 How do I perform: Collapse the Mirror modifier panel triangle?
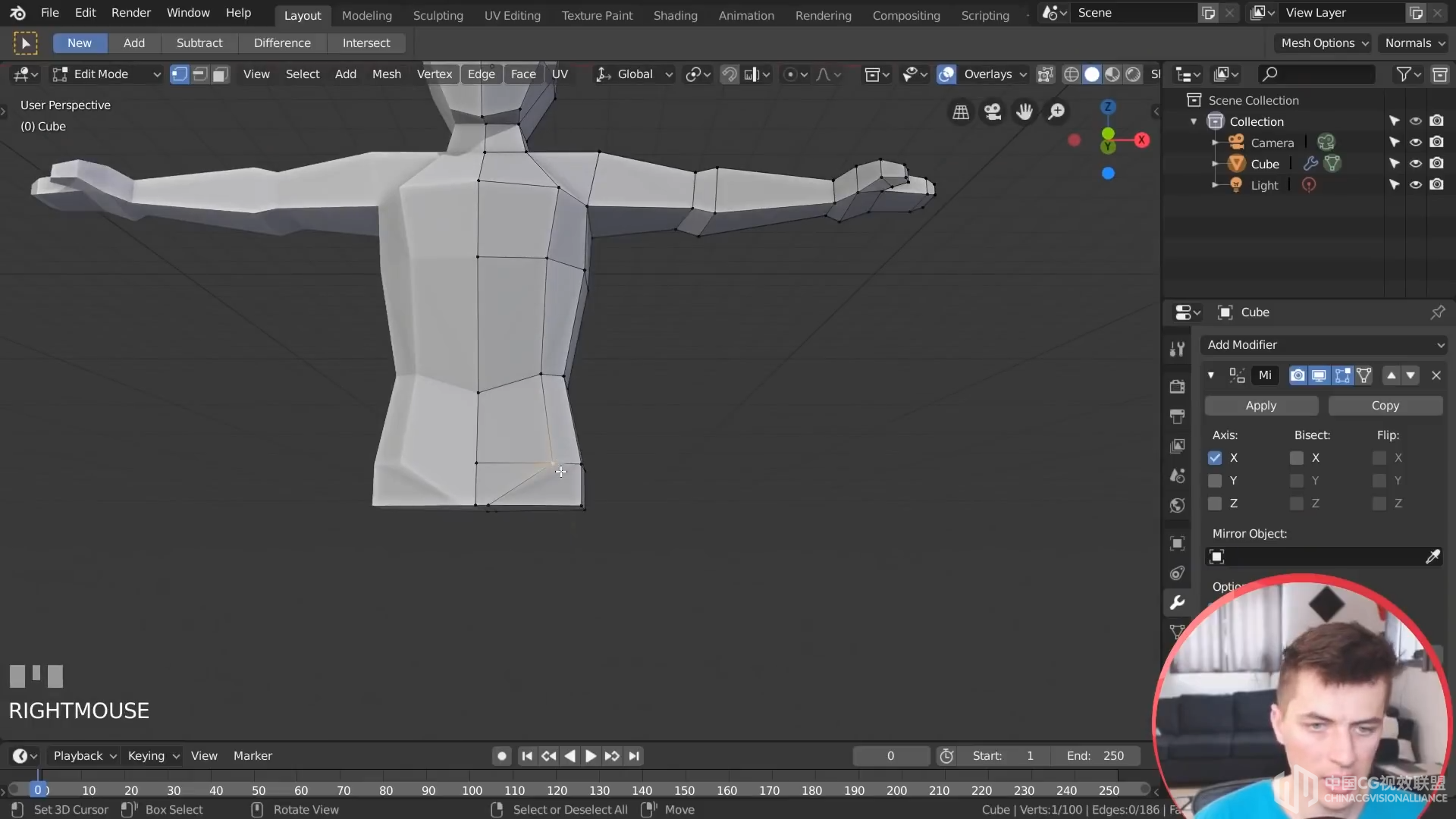(x=1211, y=375)
